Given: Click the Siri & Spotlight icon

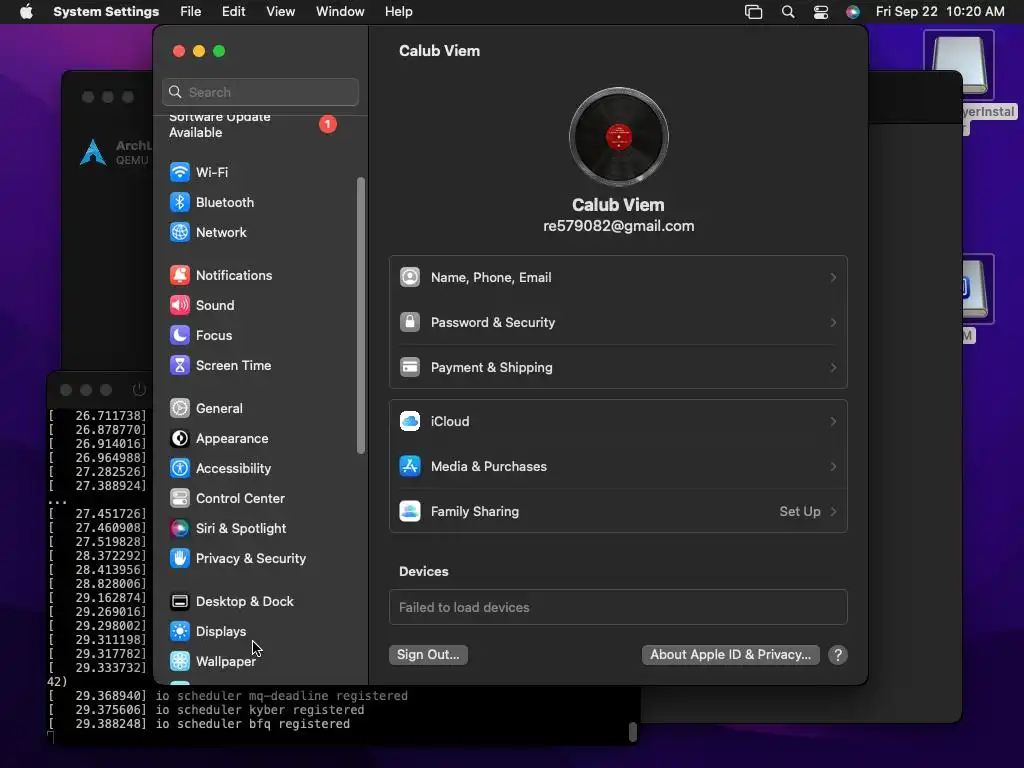Looking at the screenshot, I should coord(180,529).
